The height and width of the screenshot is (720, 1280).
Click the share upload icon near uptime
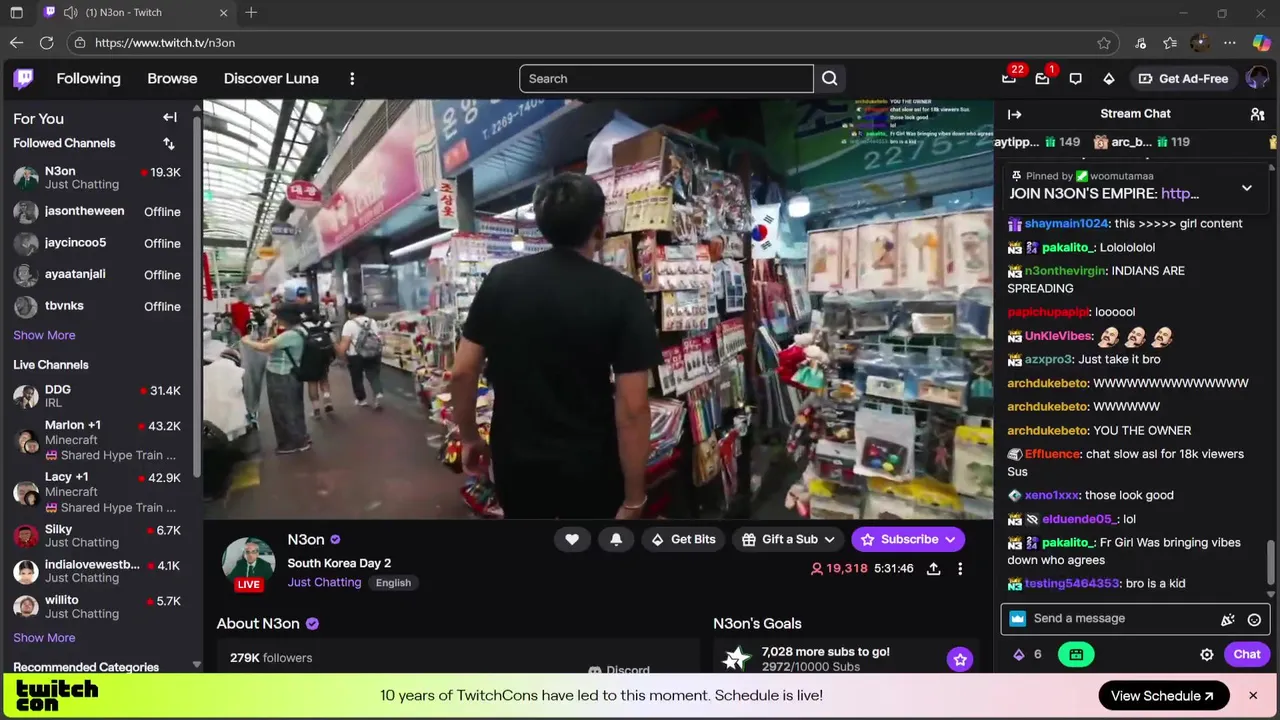coord(933,568)
